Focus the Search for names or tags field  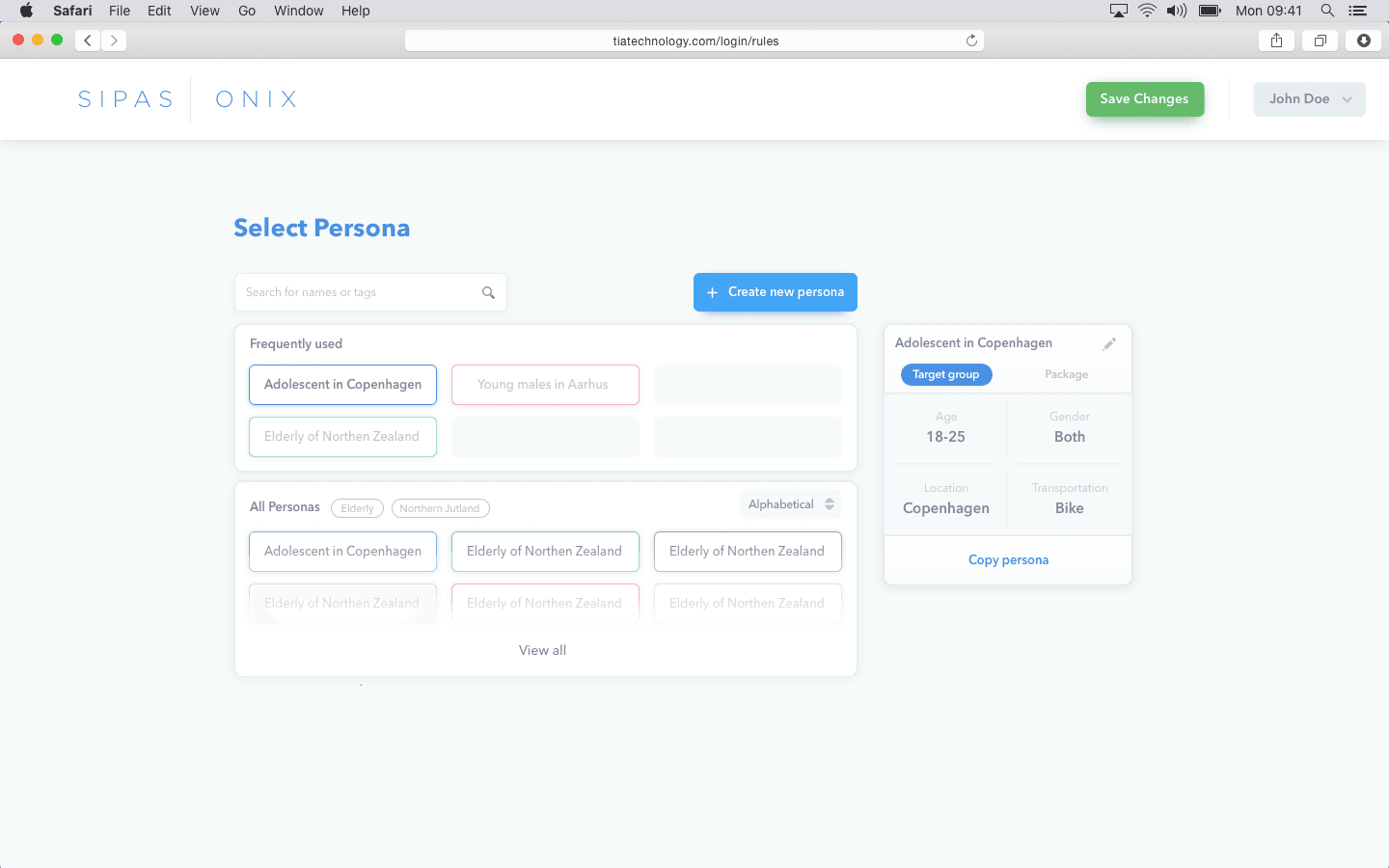pyautogui.click(x=357, y=292)
